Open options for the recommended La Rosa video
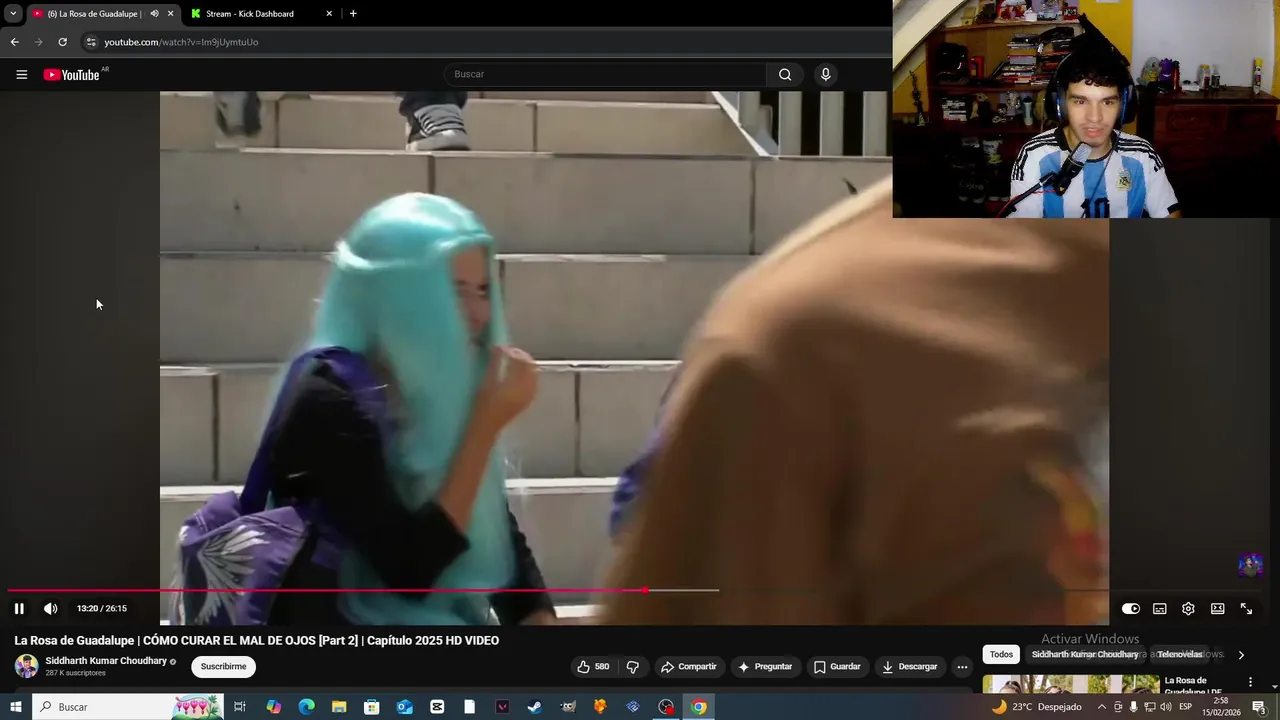Viewport: 1280px width, 720px height. coord(1250,682)
